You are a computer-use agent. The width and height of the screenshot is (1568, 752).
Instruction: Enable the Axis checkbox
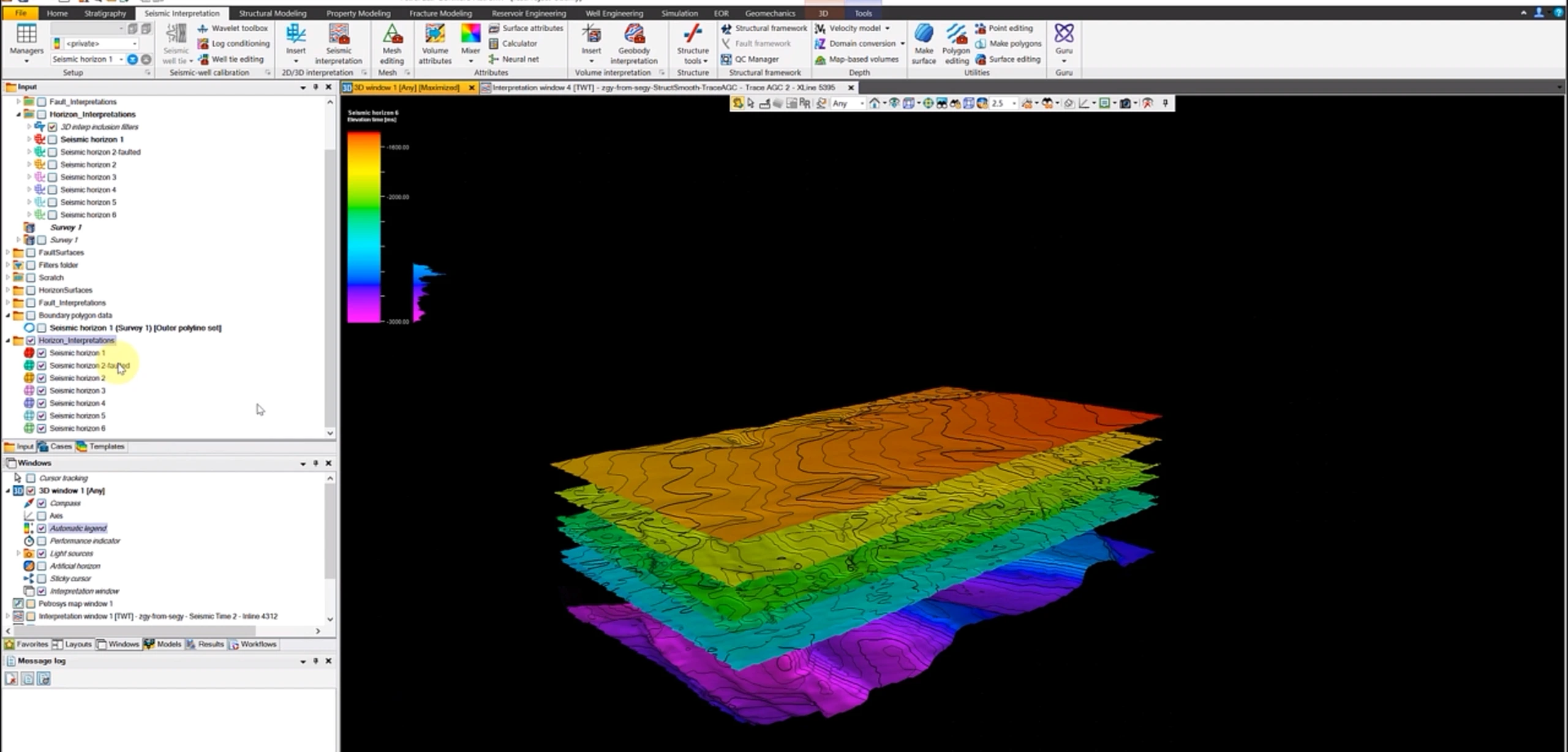pyautogui.click(x=42, y=516)
